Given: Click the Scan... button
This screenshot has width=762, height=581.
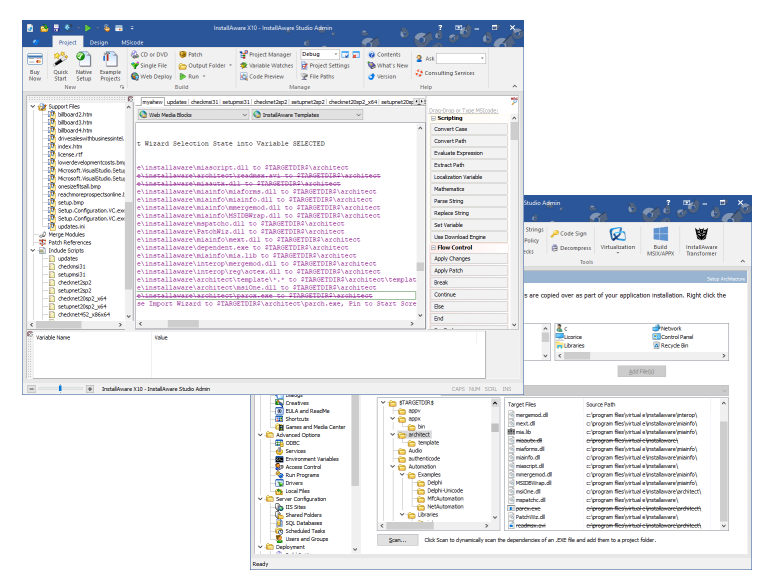Looking at the screenshot, I should pyautogui.click(x=398, y=540).
